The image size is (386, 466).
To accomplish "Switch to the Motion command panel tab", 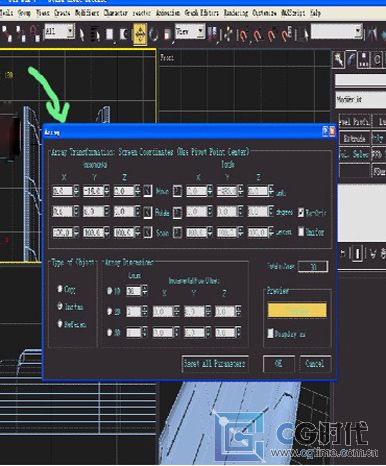I will click(377, 60).
